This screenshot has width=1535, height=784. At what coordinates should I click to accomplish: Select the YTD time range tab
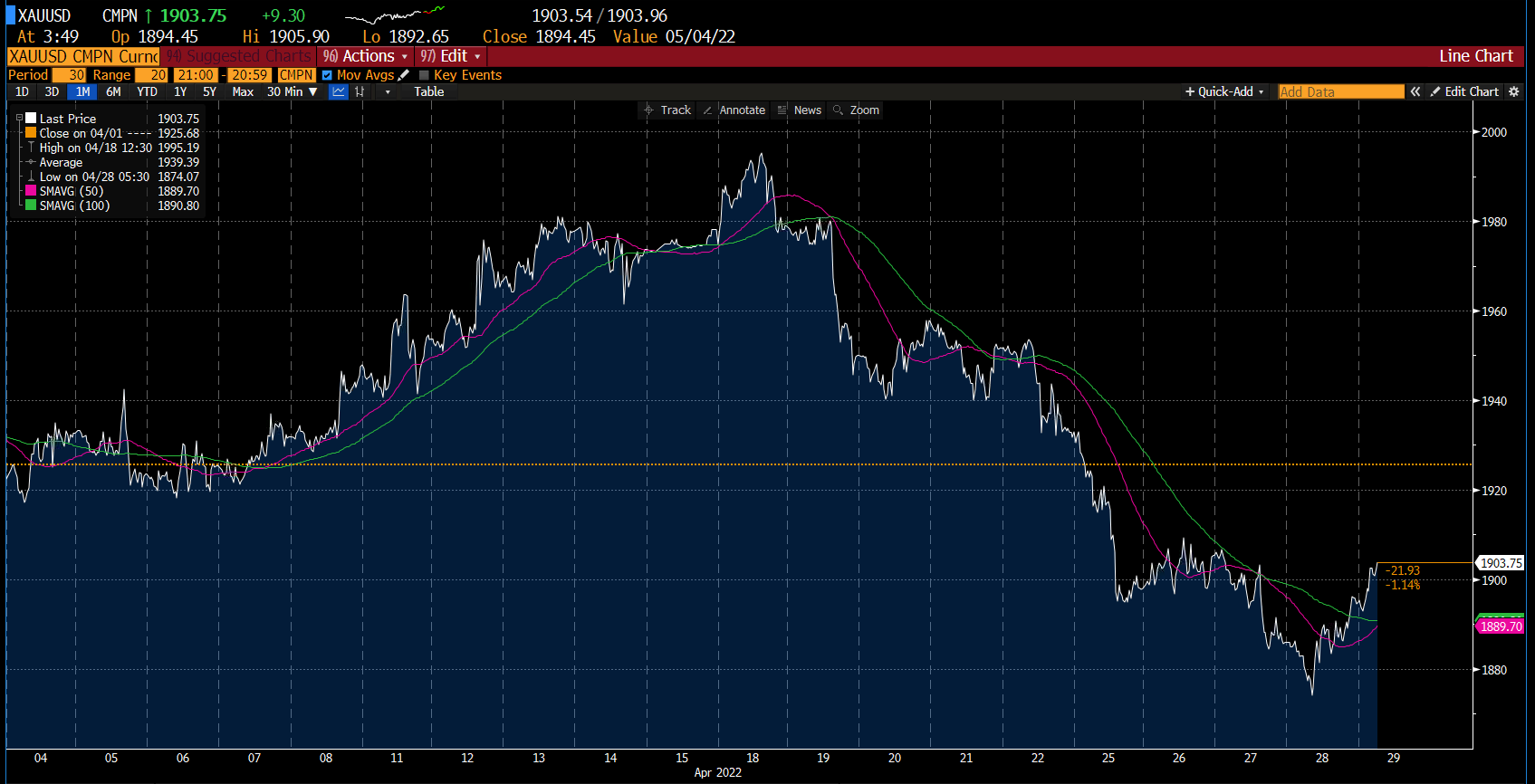click(x=147, y=91)
